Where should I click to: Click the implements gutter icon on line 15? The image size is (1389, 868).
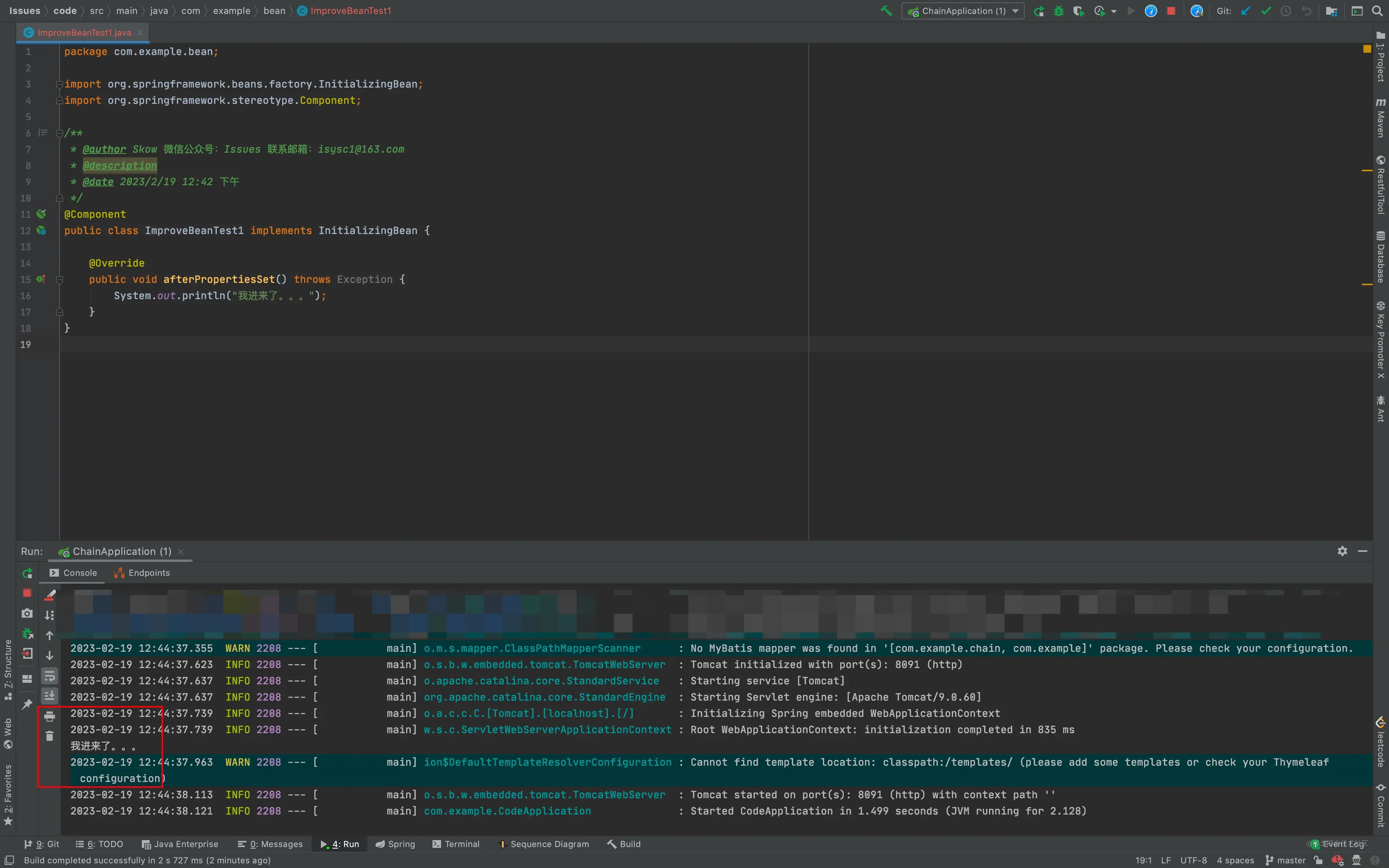pos(41,279)
